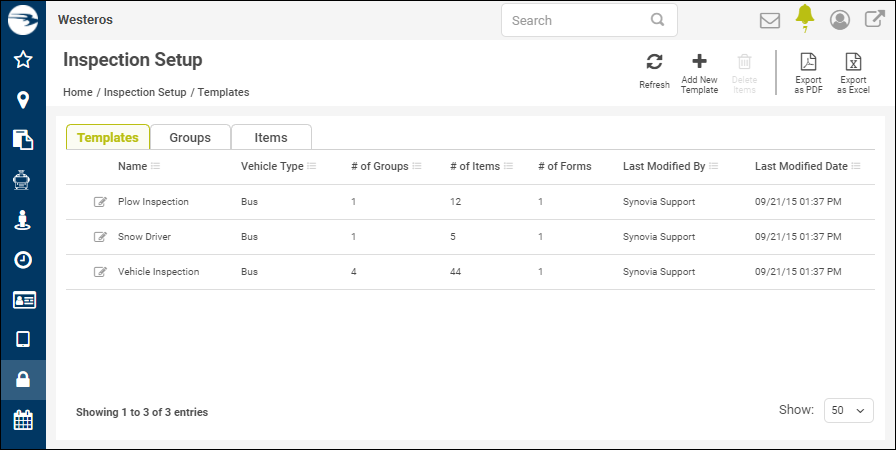Open Last Modified Date column menu
896x450 pixels.
point(856,166)
